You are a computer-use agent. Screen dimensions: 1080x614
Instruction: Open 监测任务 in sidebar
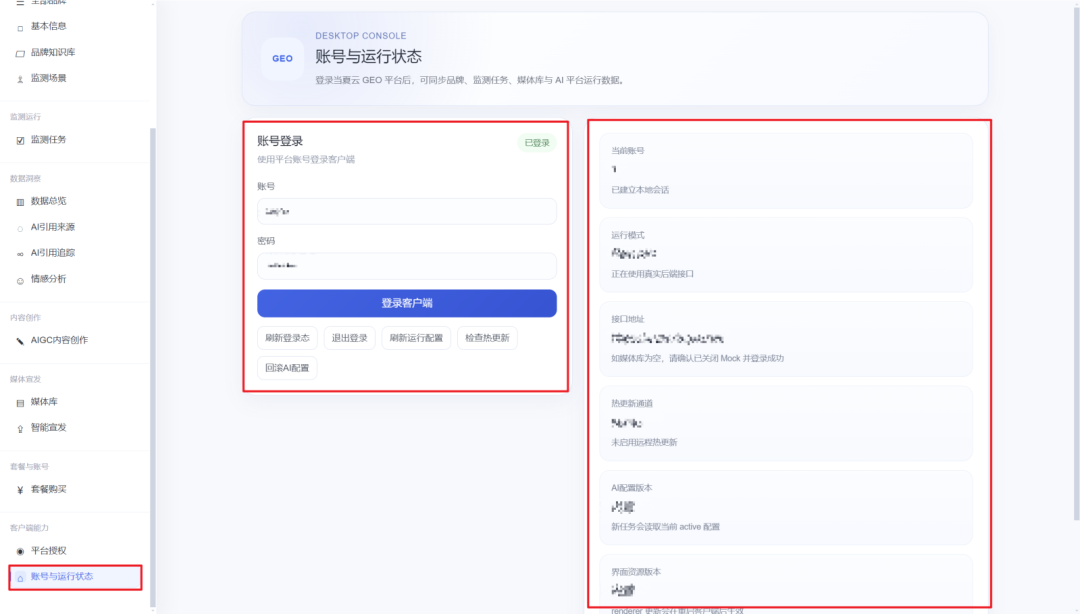point(48,139)
